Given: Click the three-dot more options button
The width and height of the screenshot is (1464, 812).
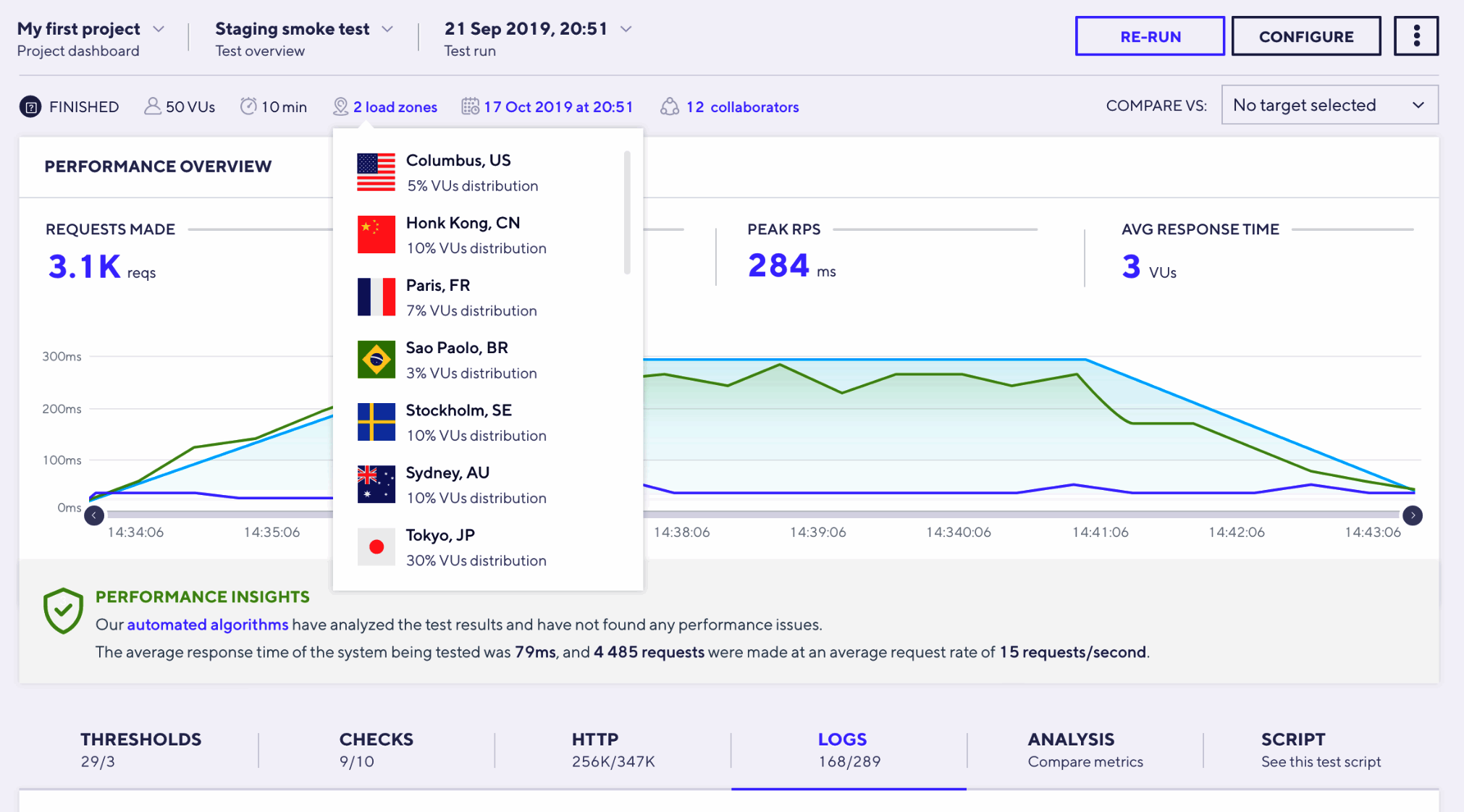Looking at the screenshot, I should coord(1415,36).
